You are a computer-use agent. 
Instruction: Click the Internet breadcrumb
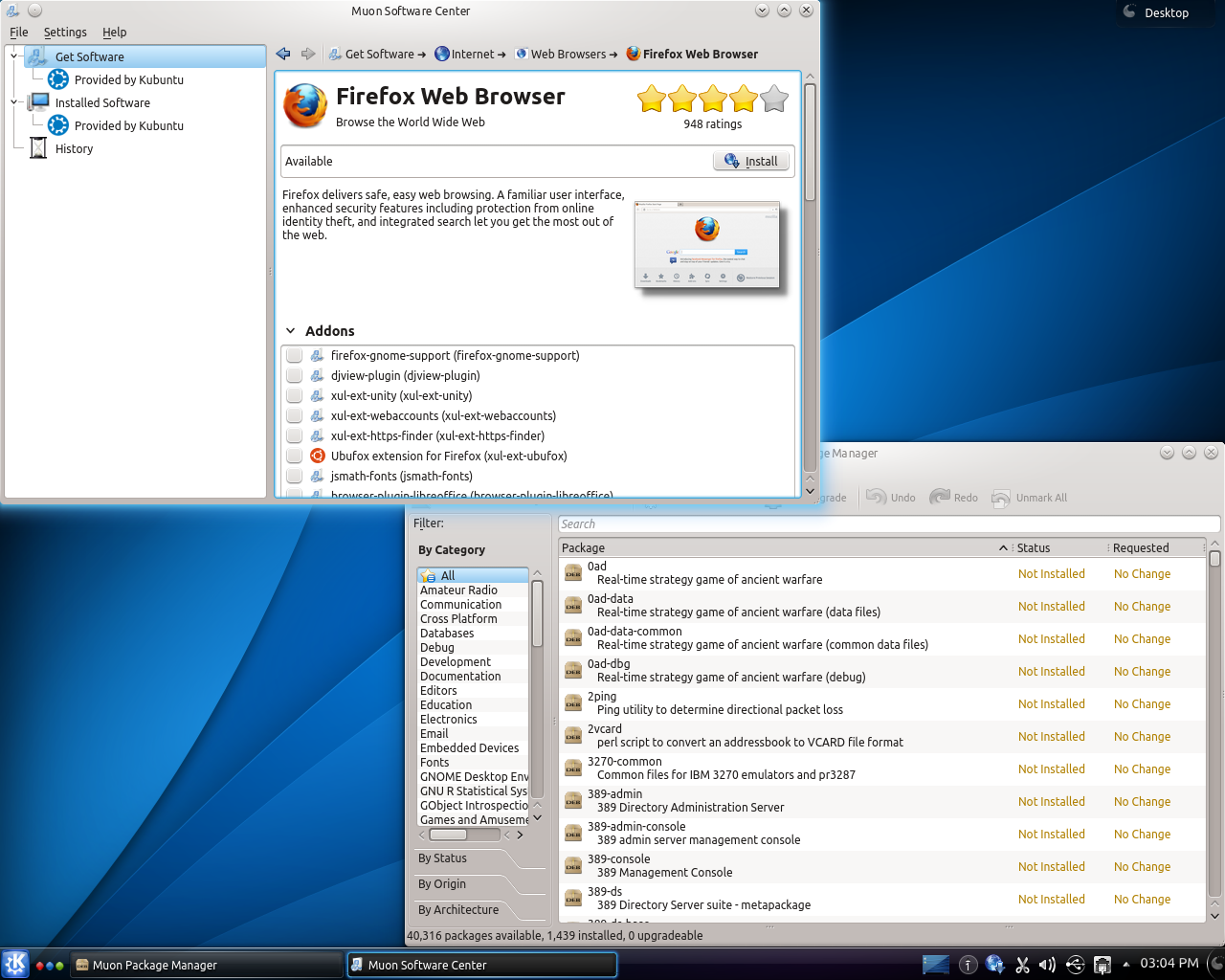pyautogui.click(x=470, y=55)
